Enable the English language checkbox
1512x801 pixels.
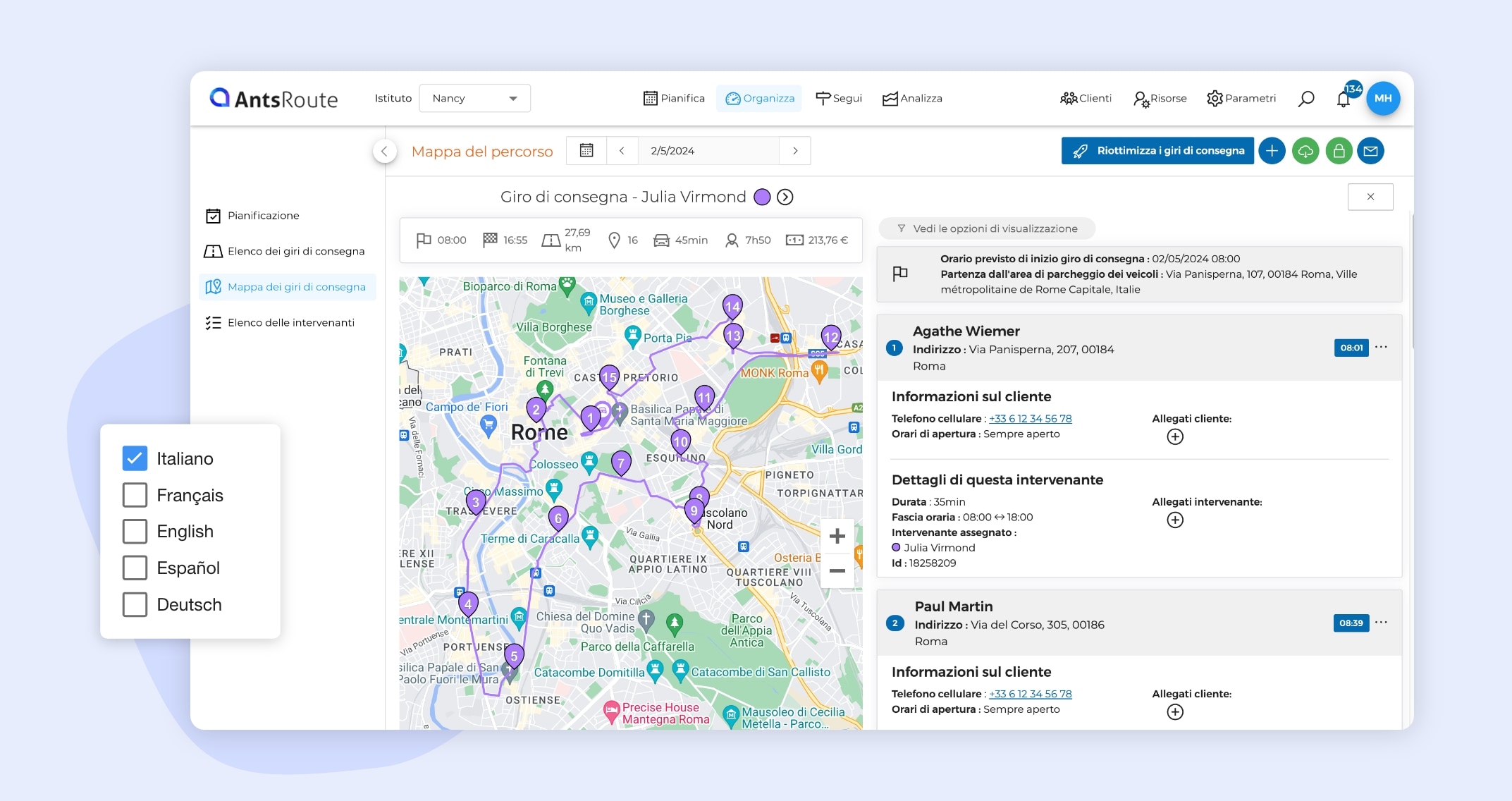(135, 532)
